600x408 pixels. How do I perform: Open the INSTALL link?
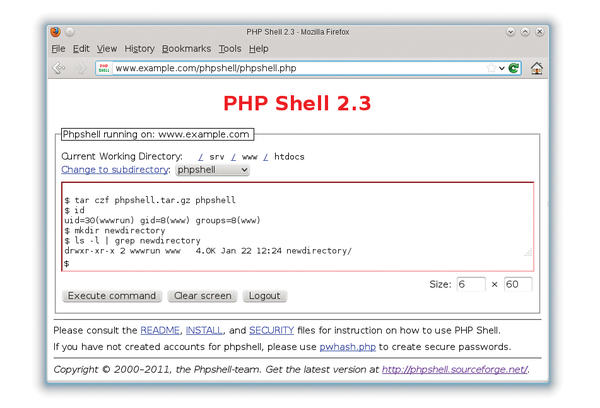point(204,330)
